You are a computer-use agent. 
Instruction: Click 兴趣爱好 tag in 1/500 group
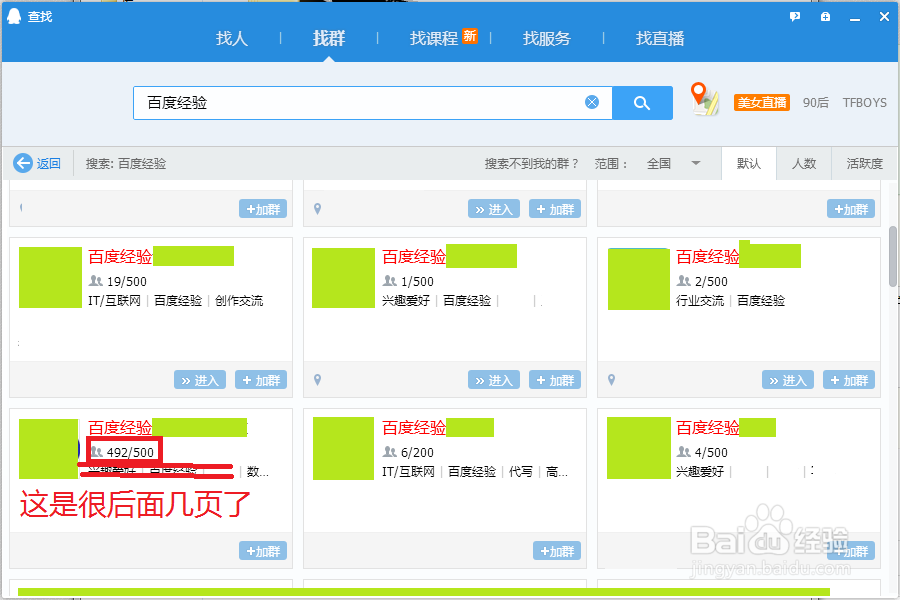point(406,301)
